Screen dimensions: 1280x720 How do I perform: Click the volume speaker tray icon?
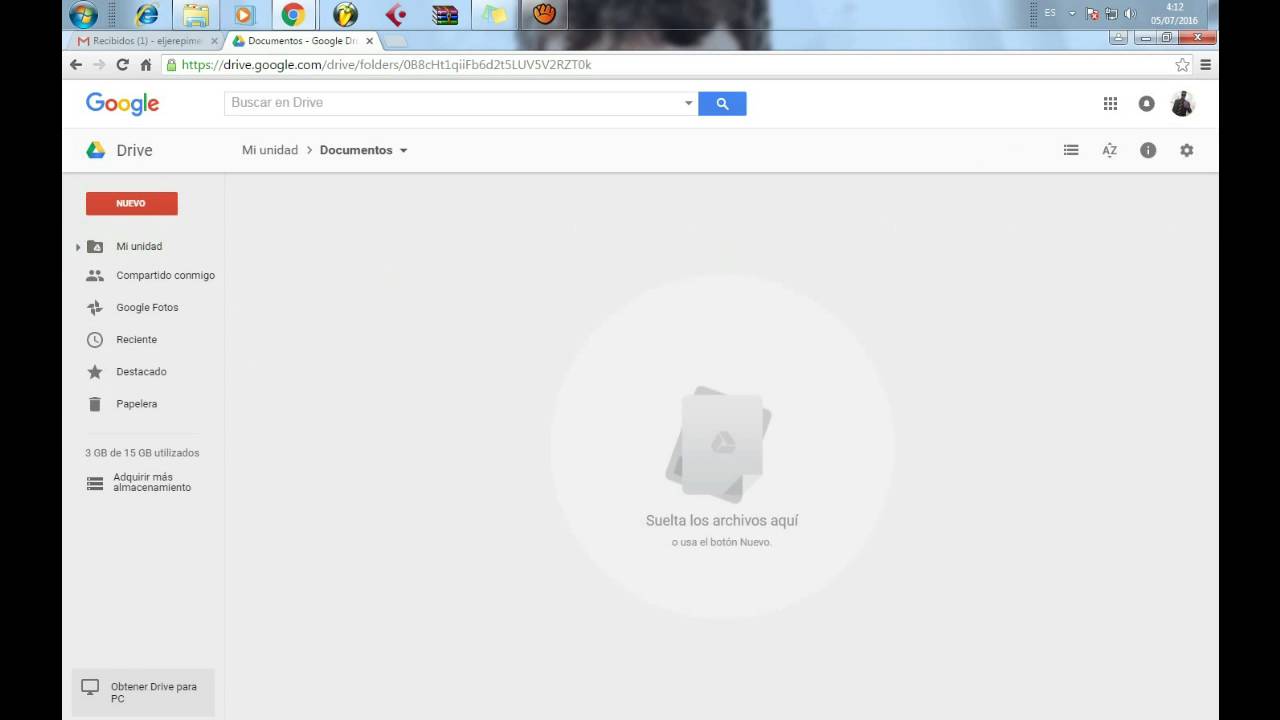(1130, 14)
